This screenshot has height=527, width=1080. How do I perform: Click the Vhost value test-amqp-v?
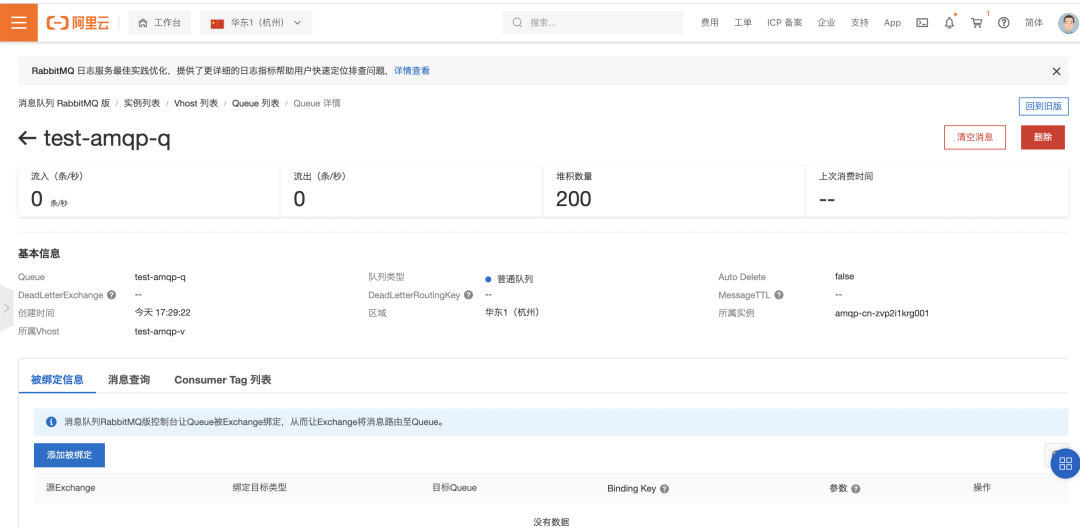(x=160, y=331)
